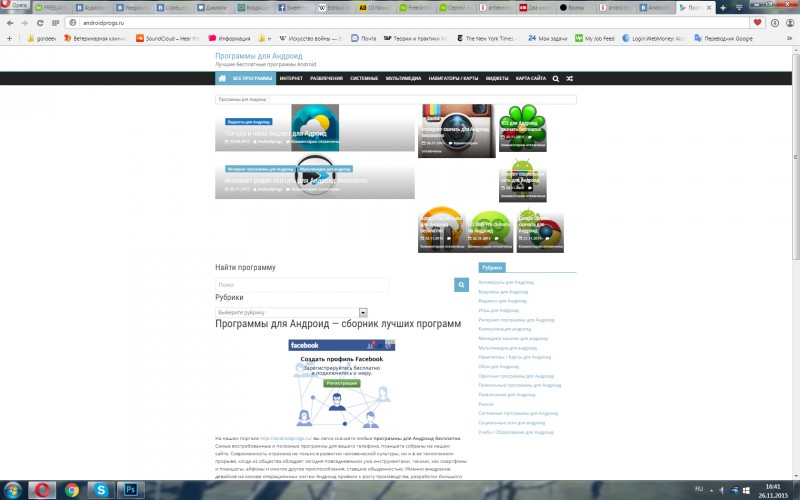The image size is (800, 500).
Task: Switch to the Диалоги browser tab
Action: (x=214, y=8)
